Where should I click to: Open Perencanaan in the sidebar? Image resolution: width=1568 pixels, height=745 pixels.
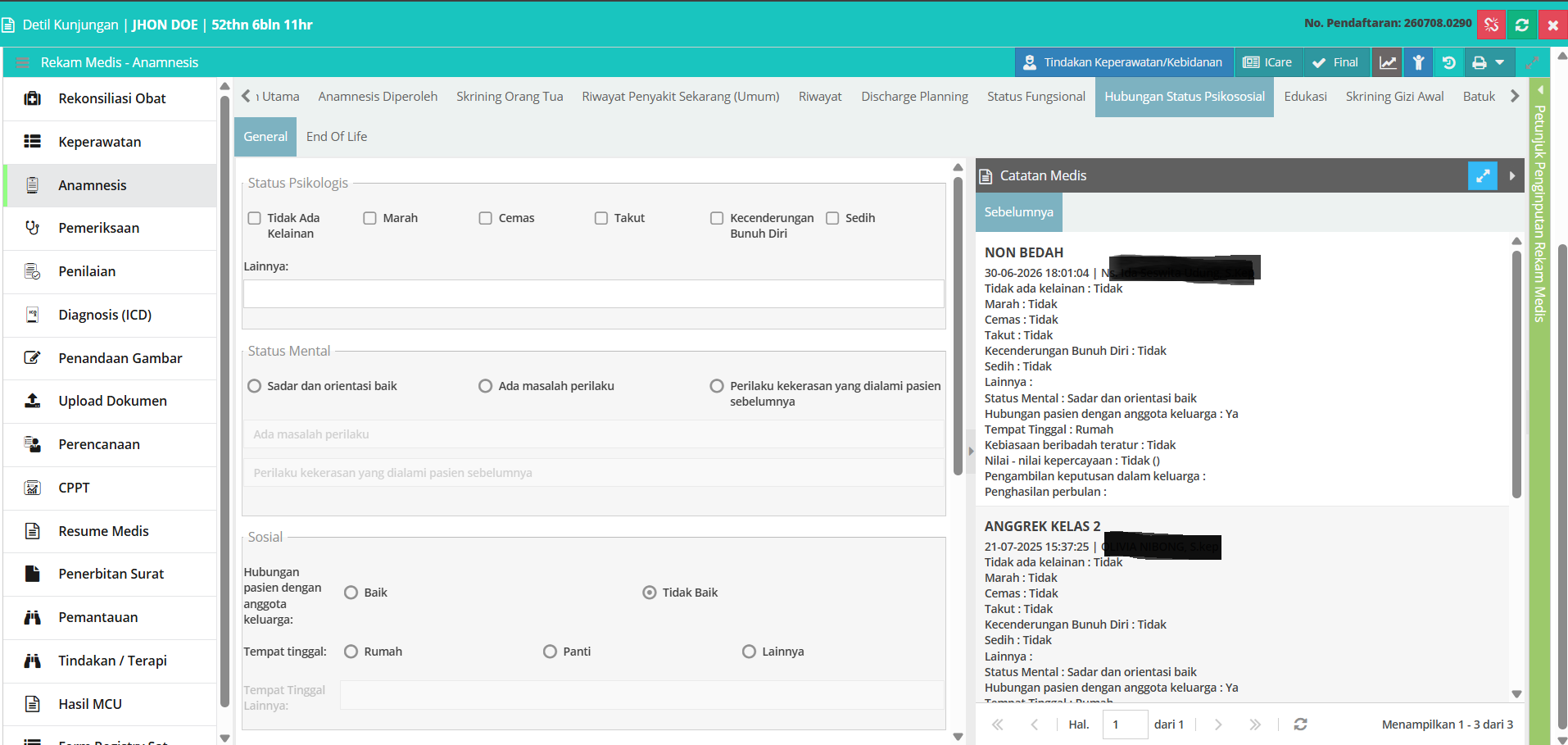click(111, 444)
